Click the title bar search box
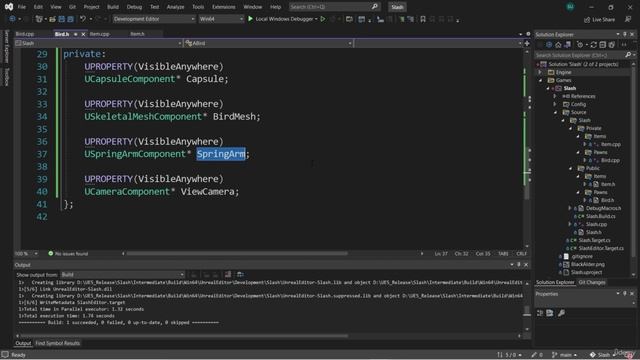 (x=334, y=7)
